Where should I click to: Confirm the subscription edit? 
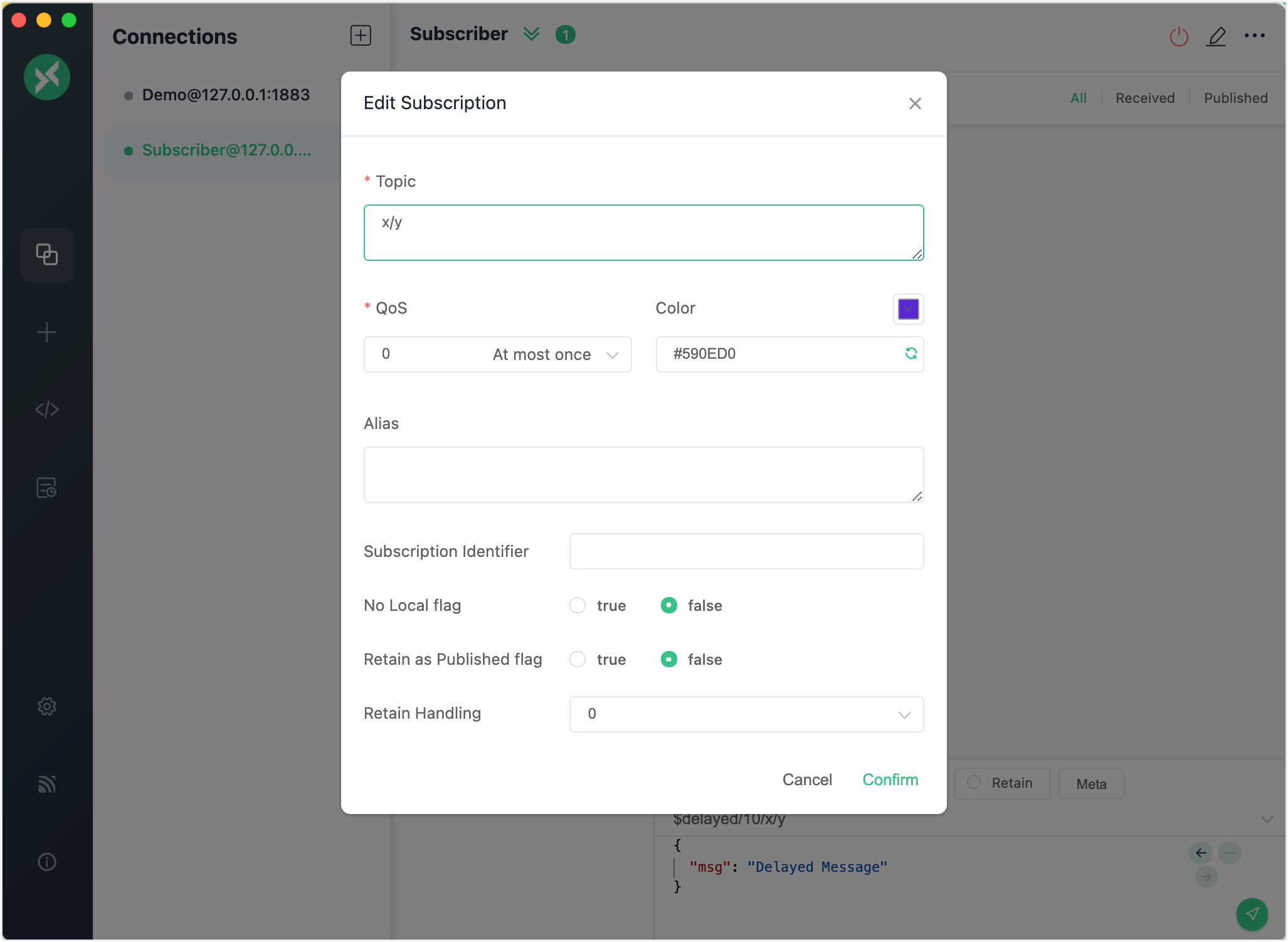coord(890,780)
